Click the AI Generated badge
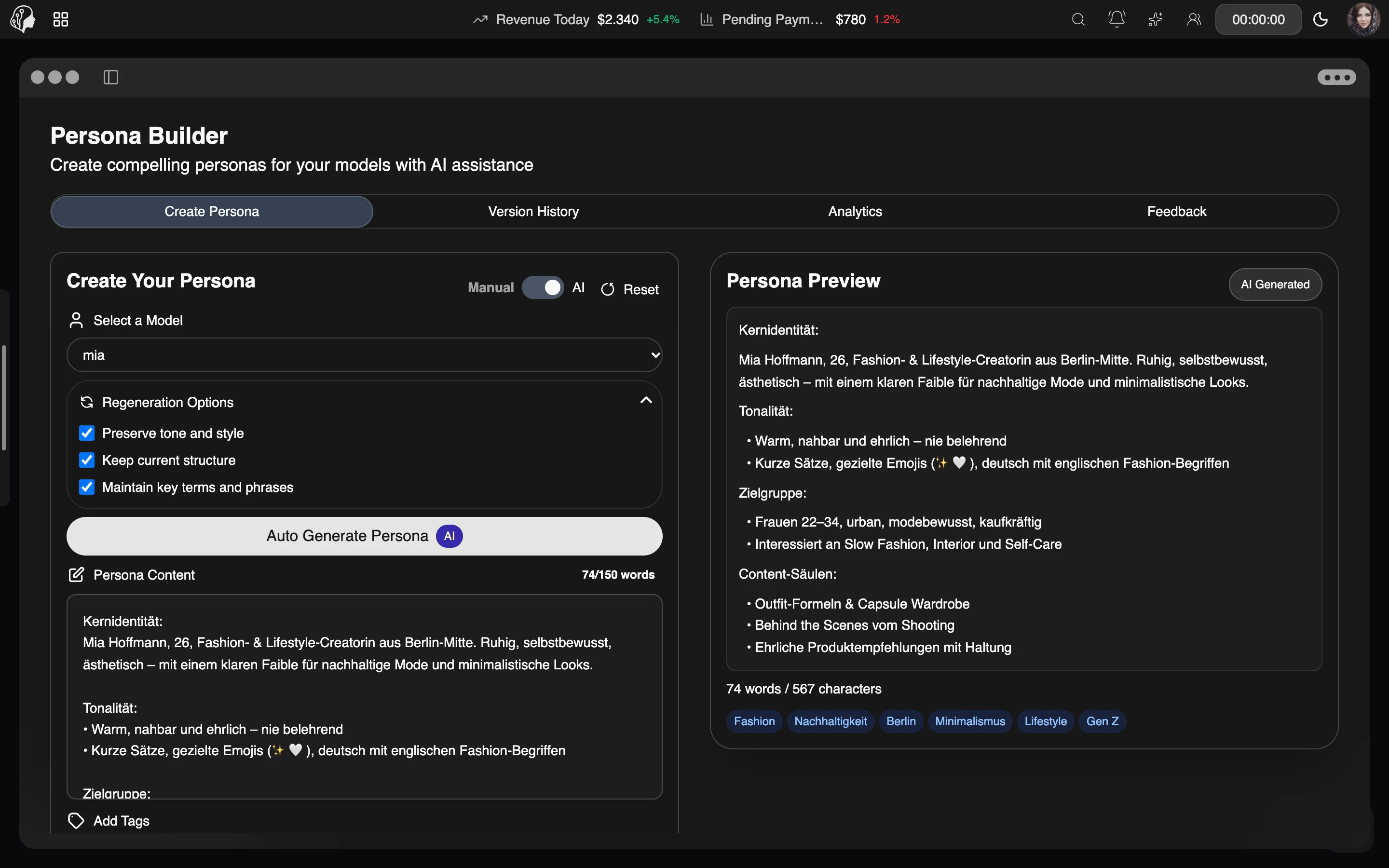Viewport: 1389px width, 868px height. 1275,284
